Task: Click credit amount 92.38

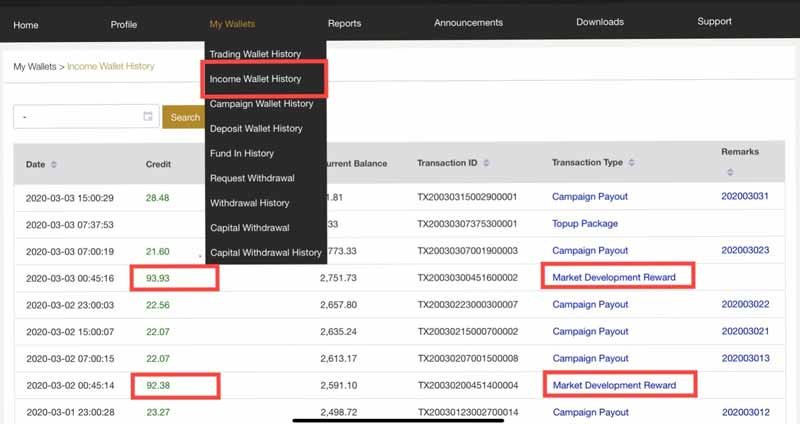Action: click(158, 385)
